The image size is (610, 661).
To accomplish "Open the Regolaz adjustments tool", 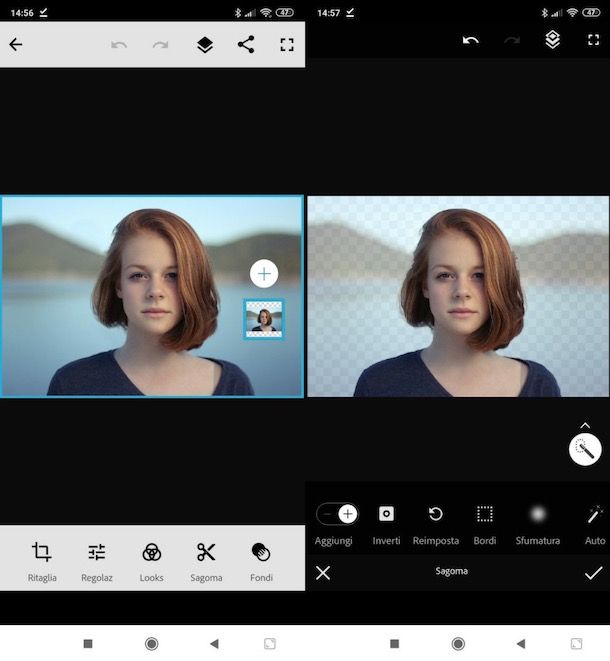I will coord(97,560).
